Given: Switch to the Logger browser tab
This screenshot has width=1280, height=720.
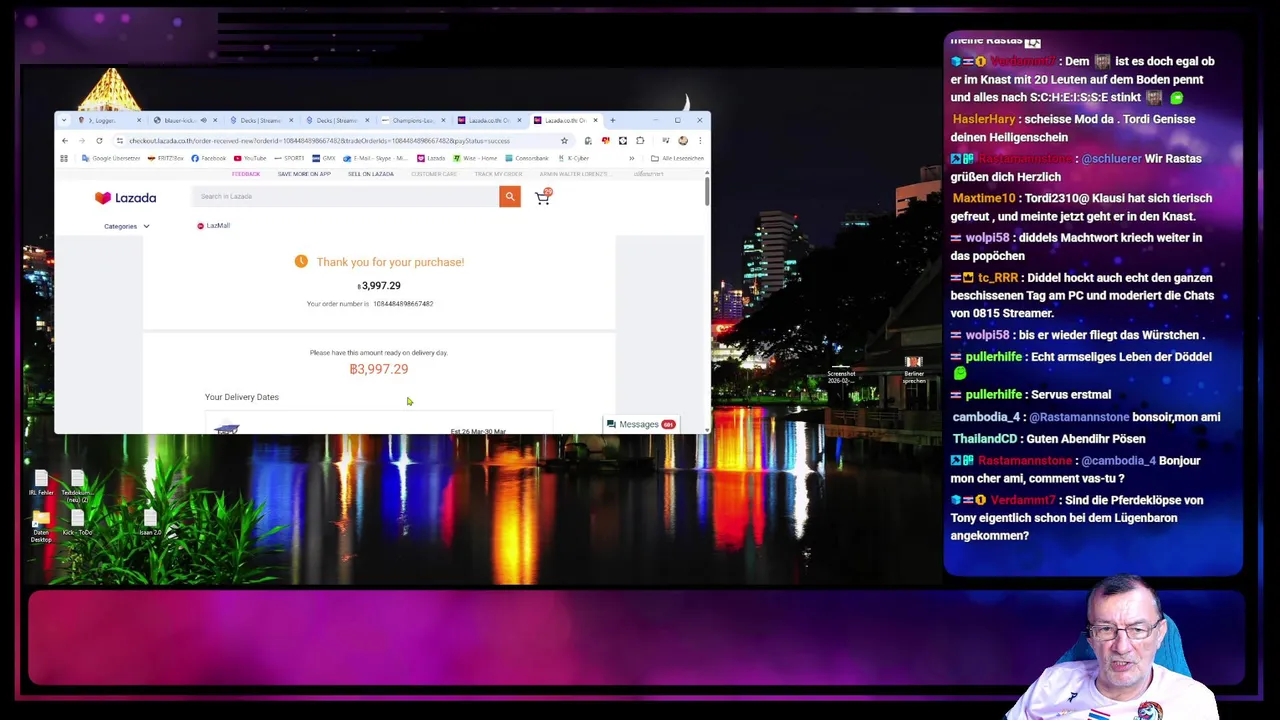Looking at the screenshot, I should coord(108,120).
